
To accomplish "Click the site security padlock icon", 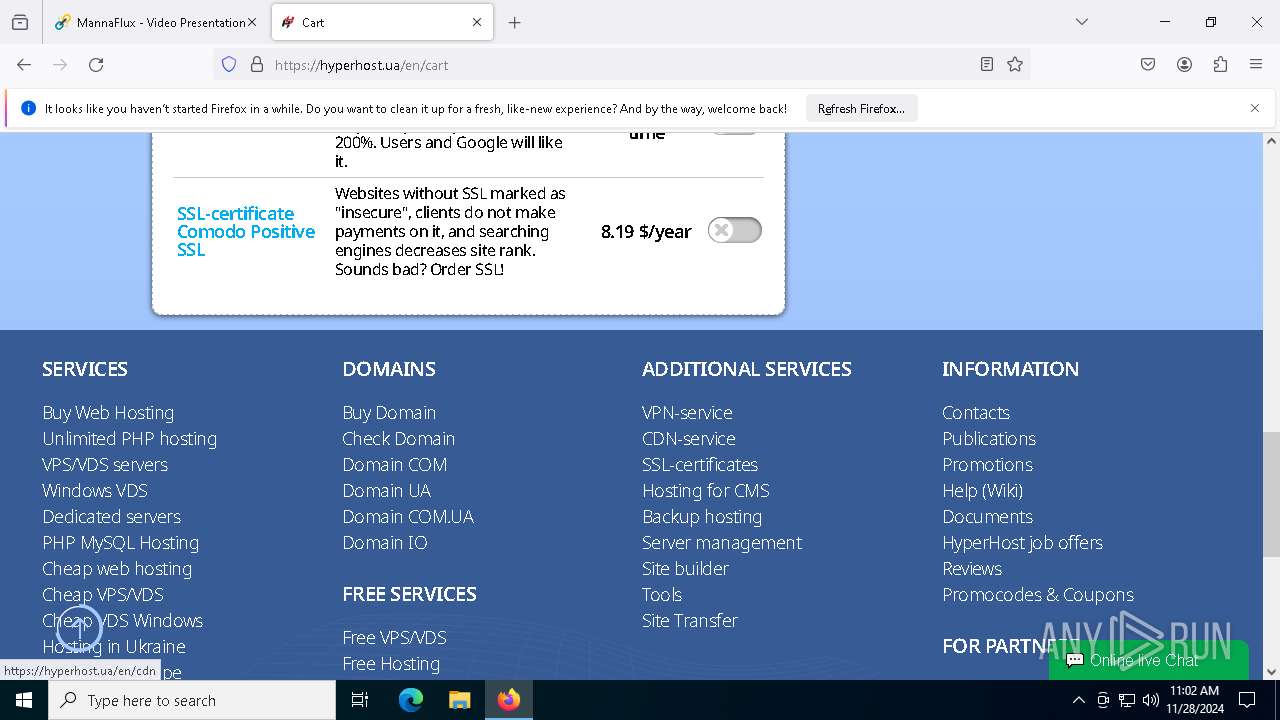I will pos(257,65).
